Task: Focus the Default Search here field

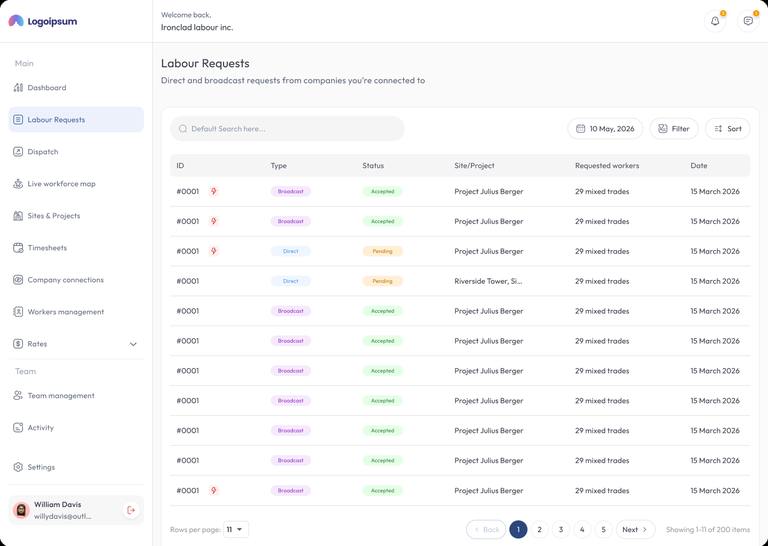Action: [287, 129]
